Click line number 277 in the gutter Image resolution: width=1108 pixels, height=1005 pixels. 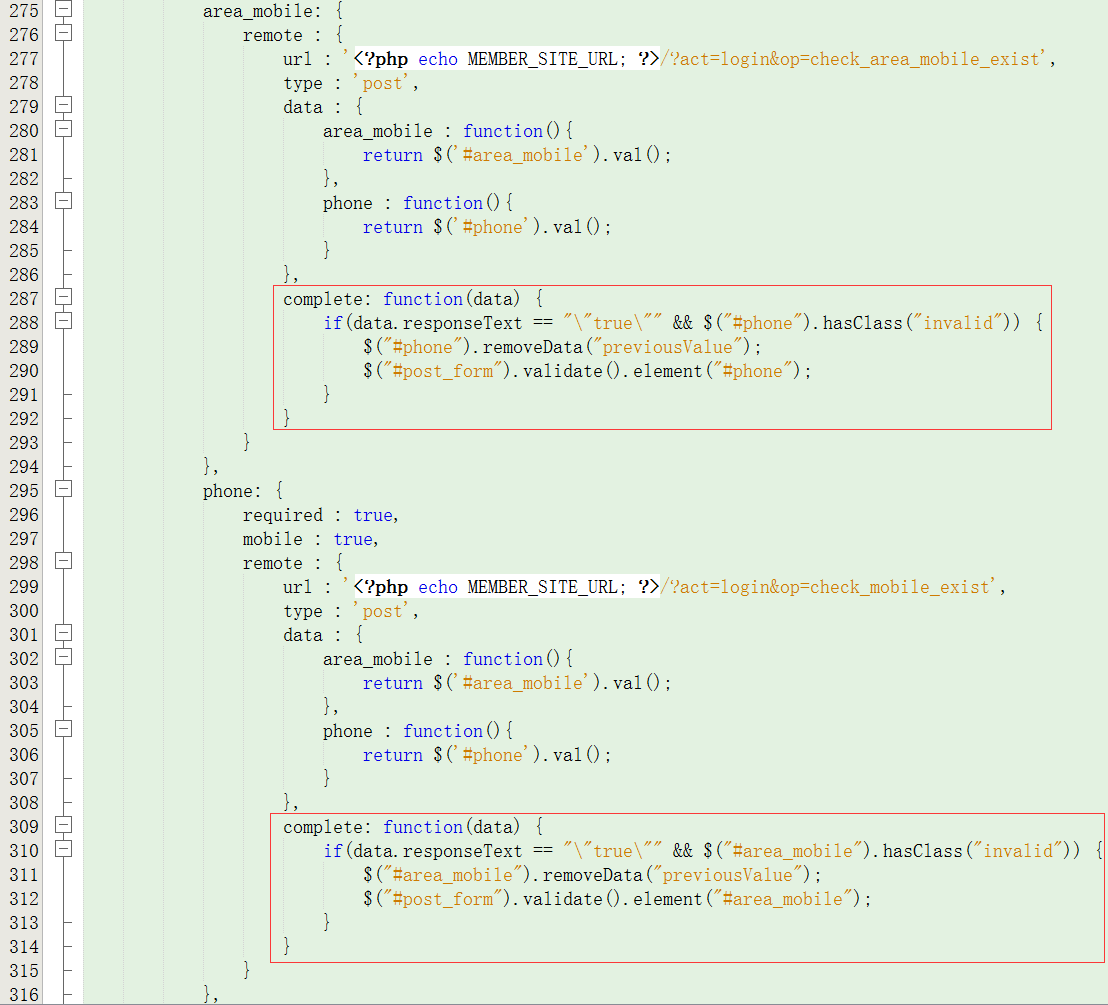(23, 59)
